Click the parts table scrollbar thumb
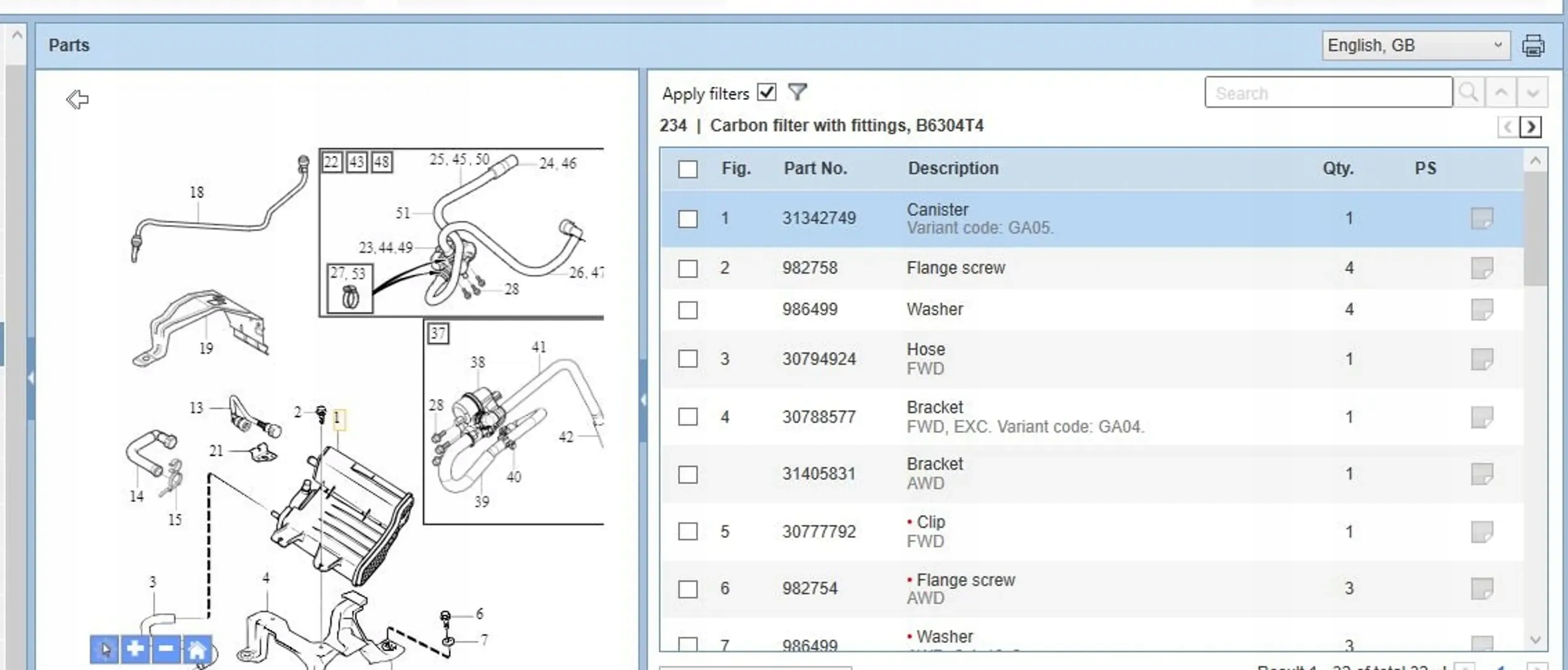The width and height of the screenshot is (1568, 670). point(1535,229)
